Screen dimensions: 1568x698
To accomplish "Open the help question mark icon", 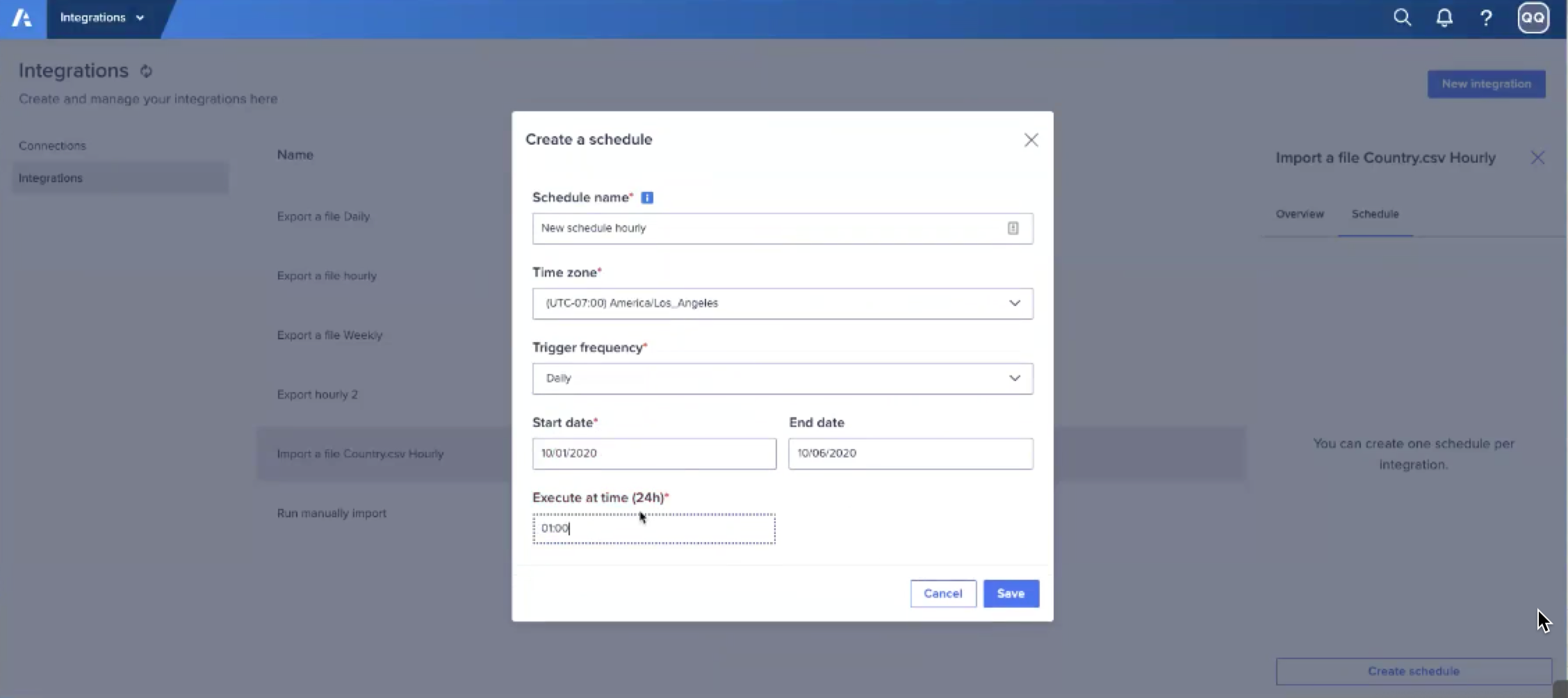I will pyautogui.click(x=1486, y=18).
